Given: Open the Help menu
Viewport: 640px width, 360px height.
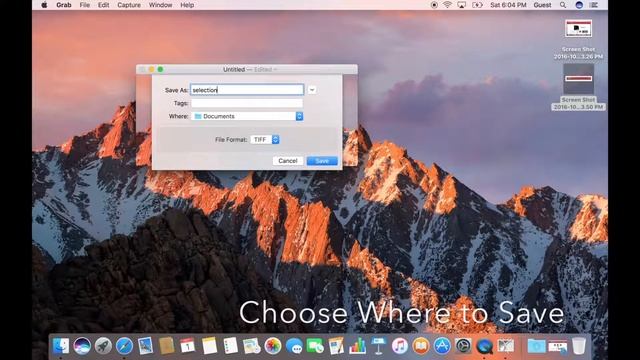Looking at the screenshot, I should [187, 5].
